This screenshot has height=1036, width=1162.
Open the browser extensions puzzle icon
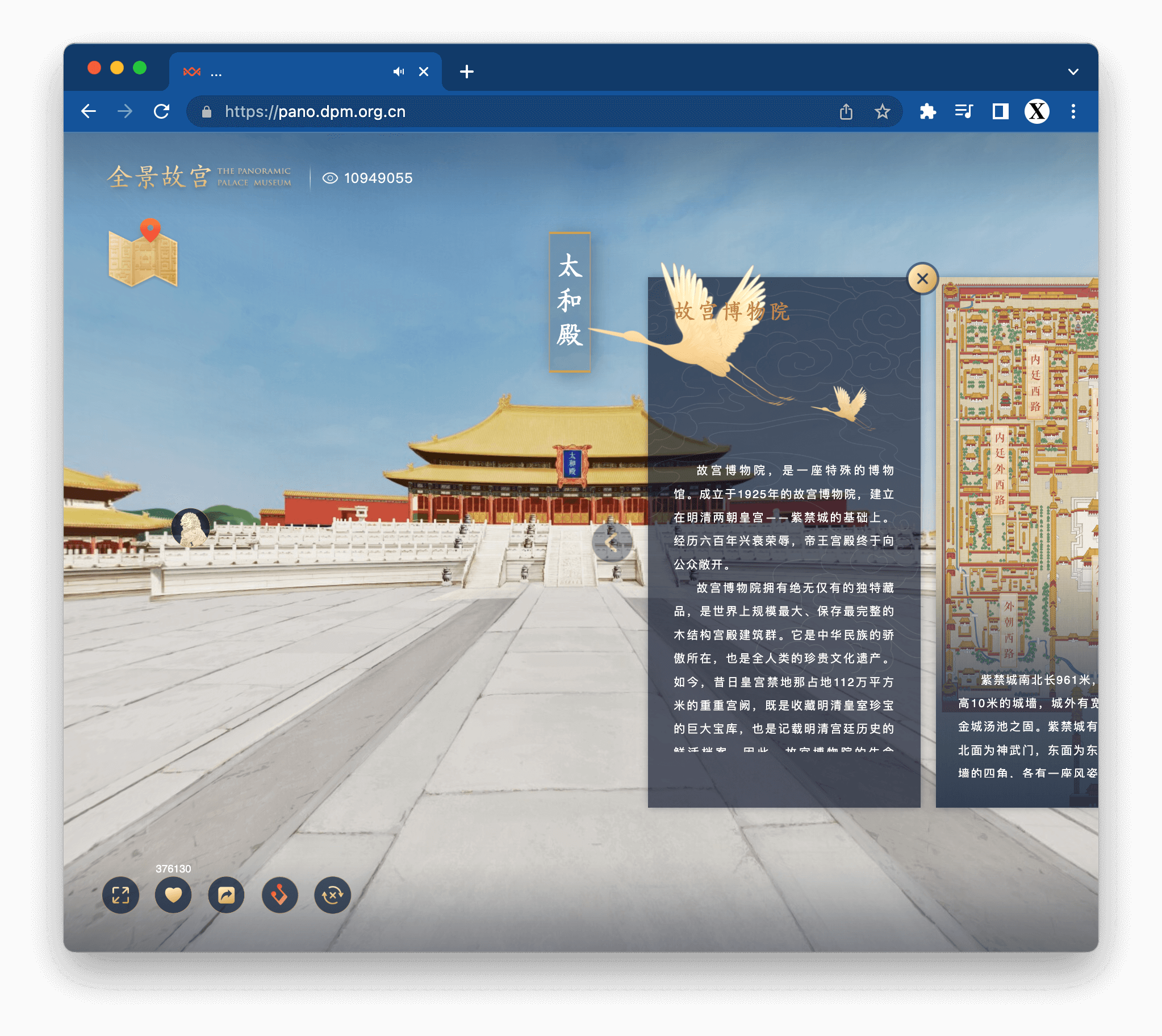927,111
